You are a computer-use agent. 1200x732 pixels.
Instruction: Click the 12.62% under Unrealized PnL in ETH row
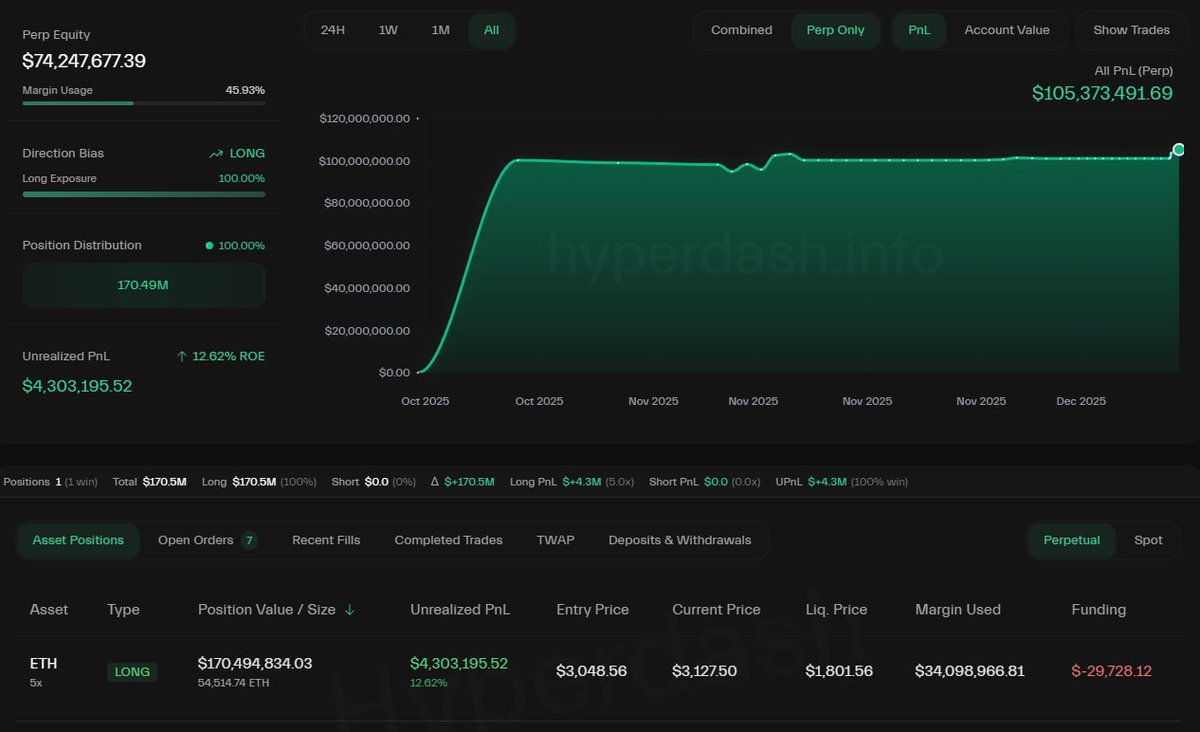429,683
